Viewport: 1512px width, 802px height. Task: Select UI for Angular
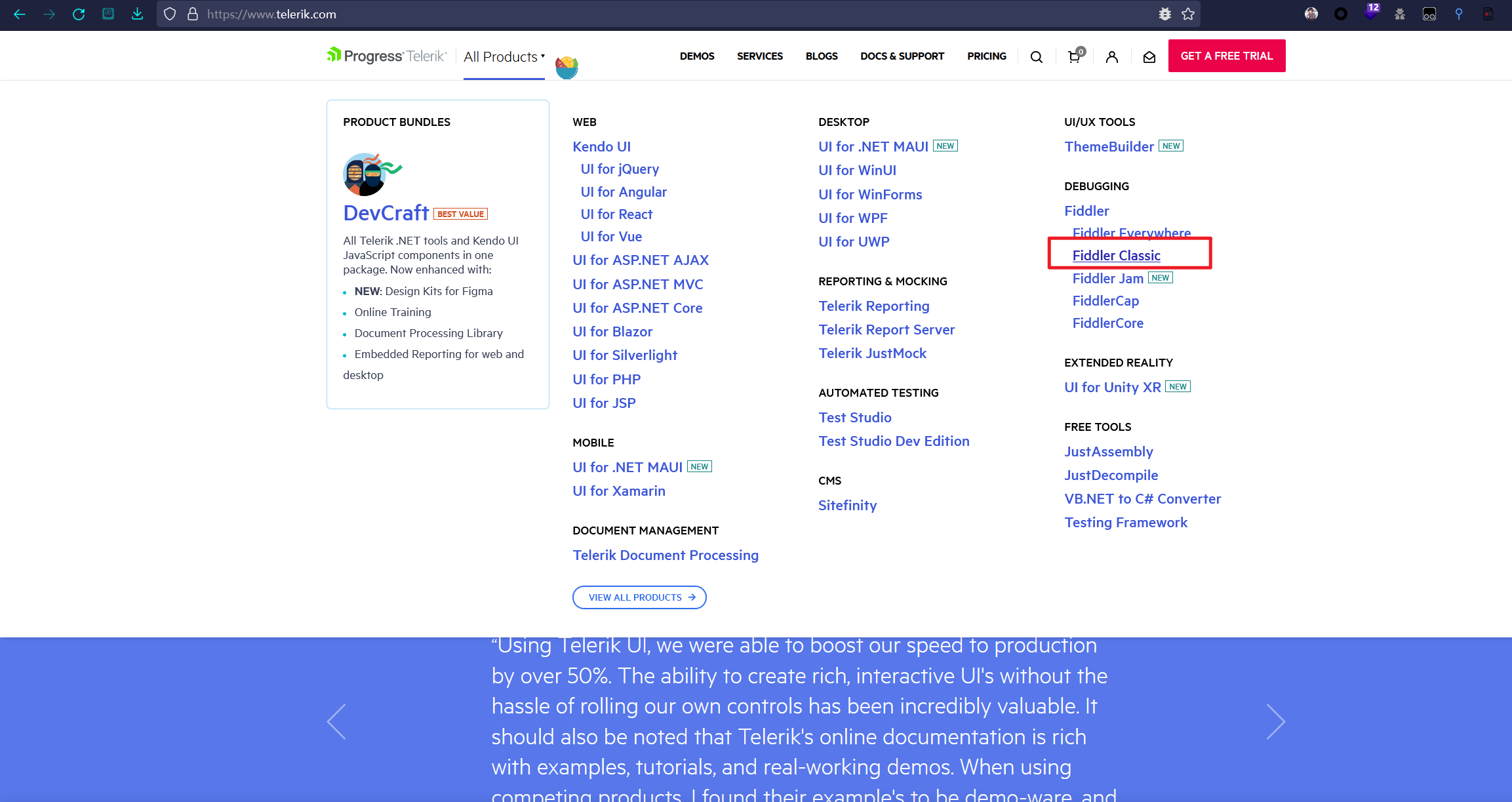point(624,192)
